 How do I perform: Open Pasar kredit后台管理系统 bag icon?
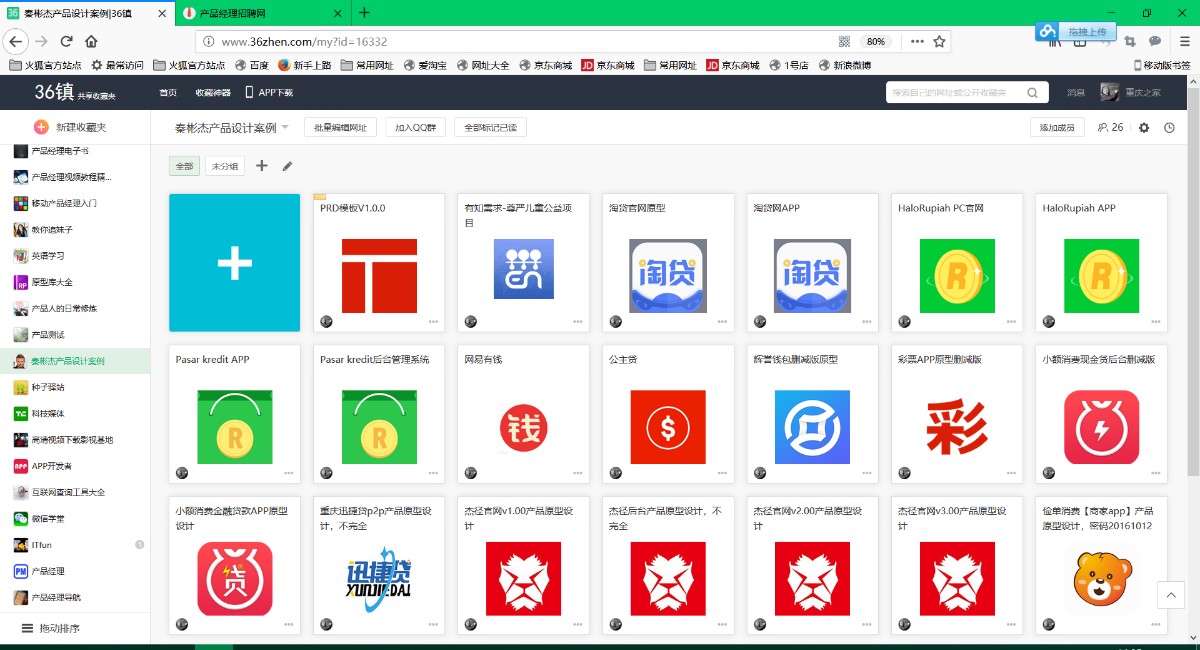[x=379, y=427]
